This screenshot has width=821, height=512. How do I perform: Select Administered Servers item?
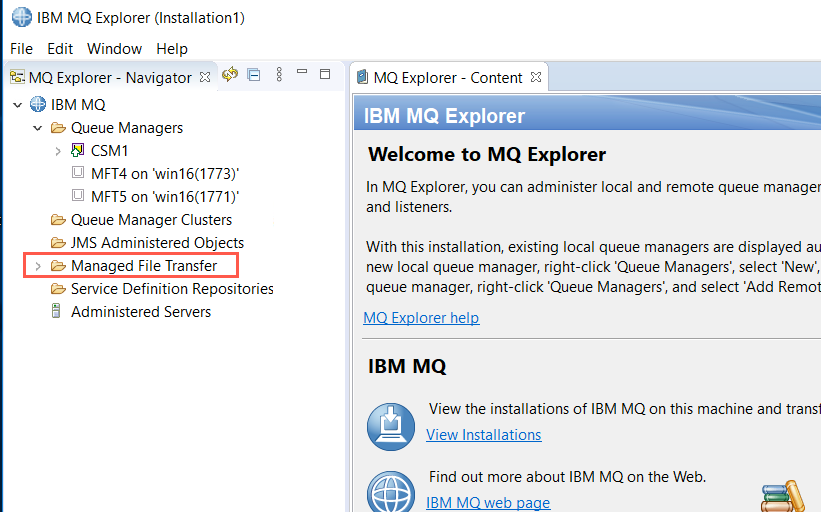click(141, 312)
